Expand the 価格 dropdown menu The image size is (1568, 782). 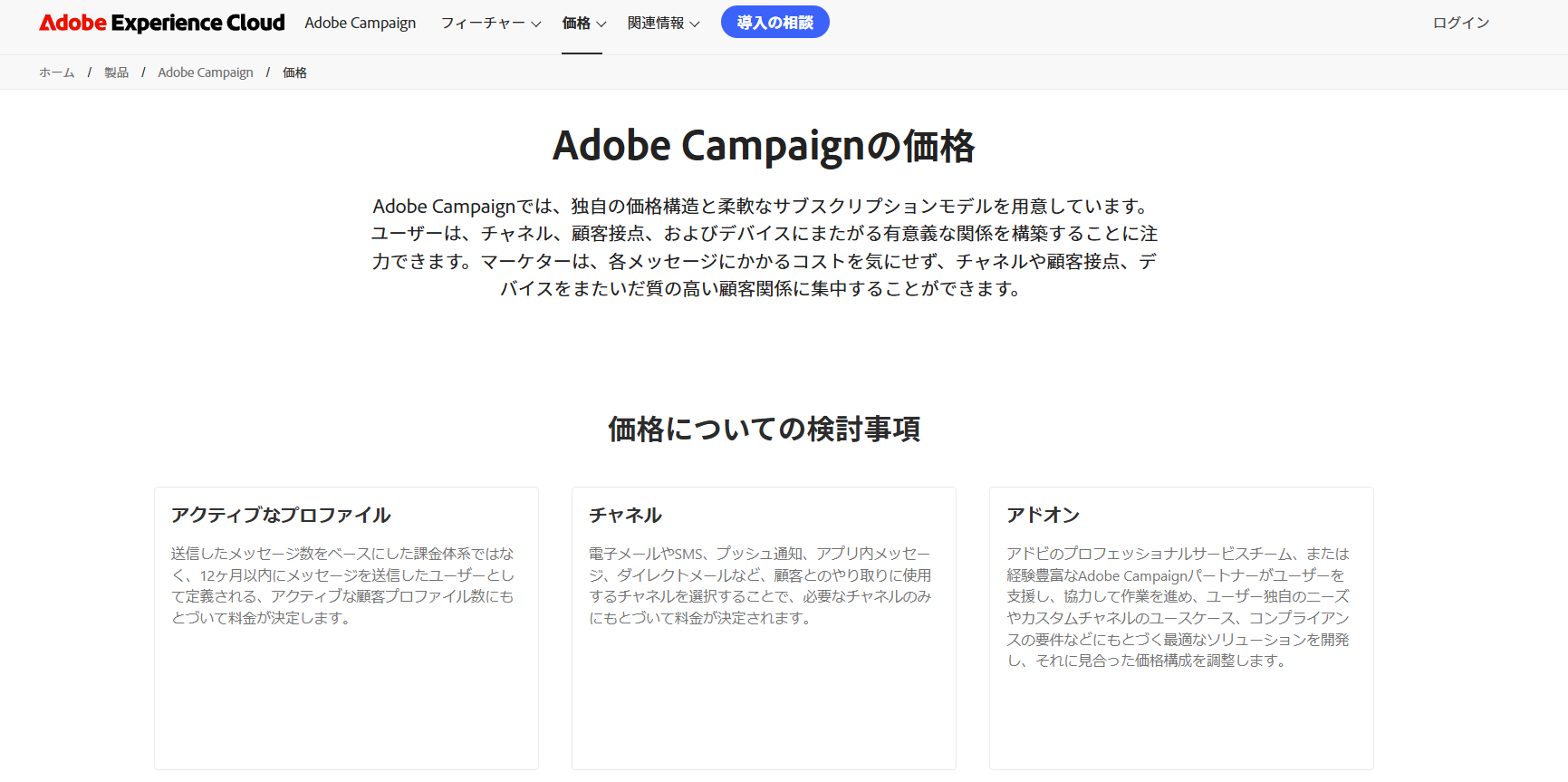(x=584, y=23)
